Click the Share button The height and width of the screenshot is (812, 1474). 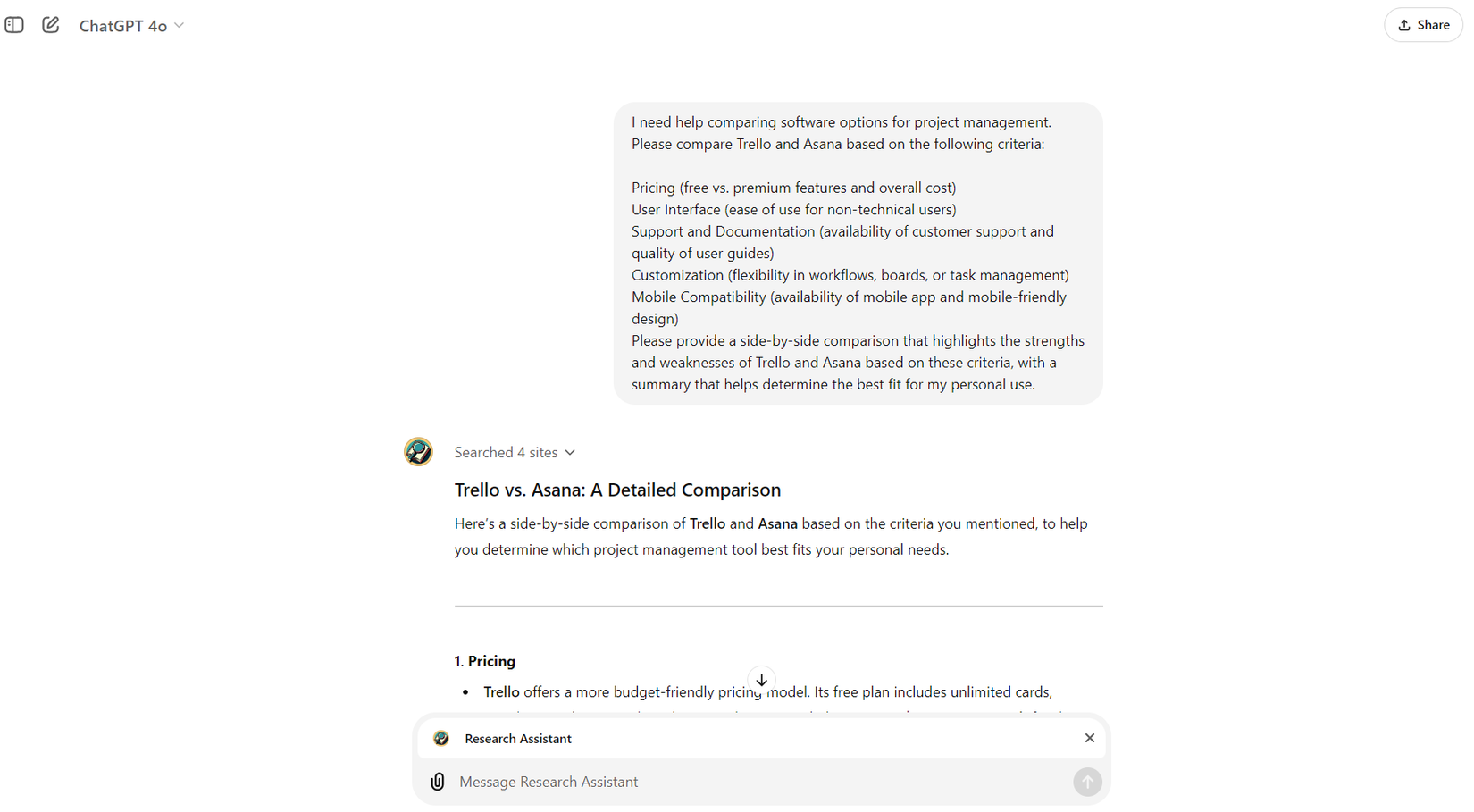[x=1422, y=24]
